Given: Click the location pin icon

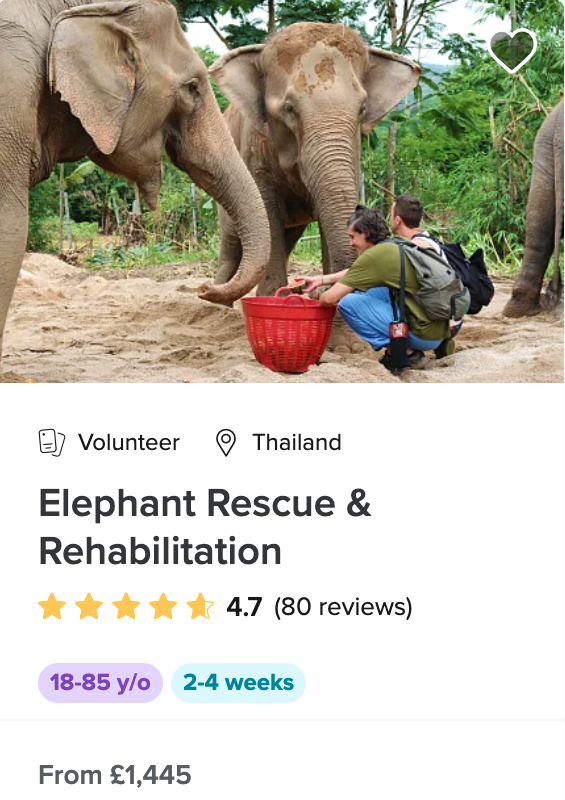Looking at the screenshot, I should [x=226, y=442].
